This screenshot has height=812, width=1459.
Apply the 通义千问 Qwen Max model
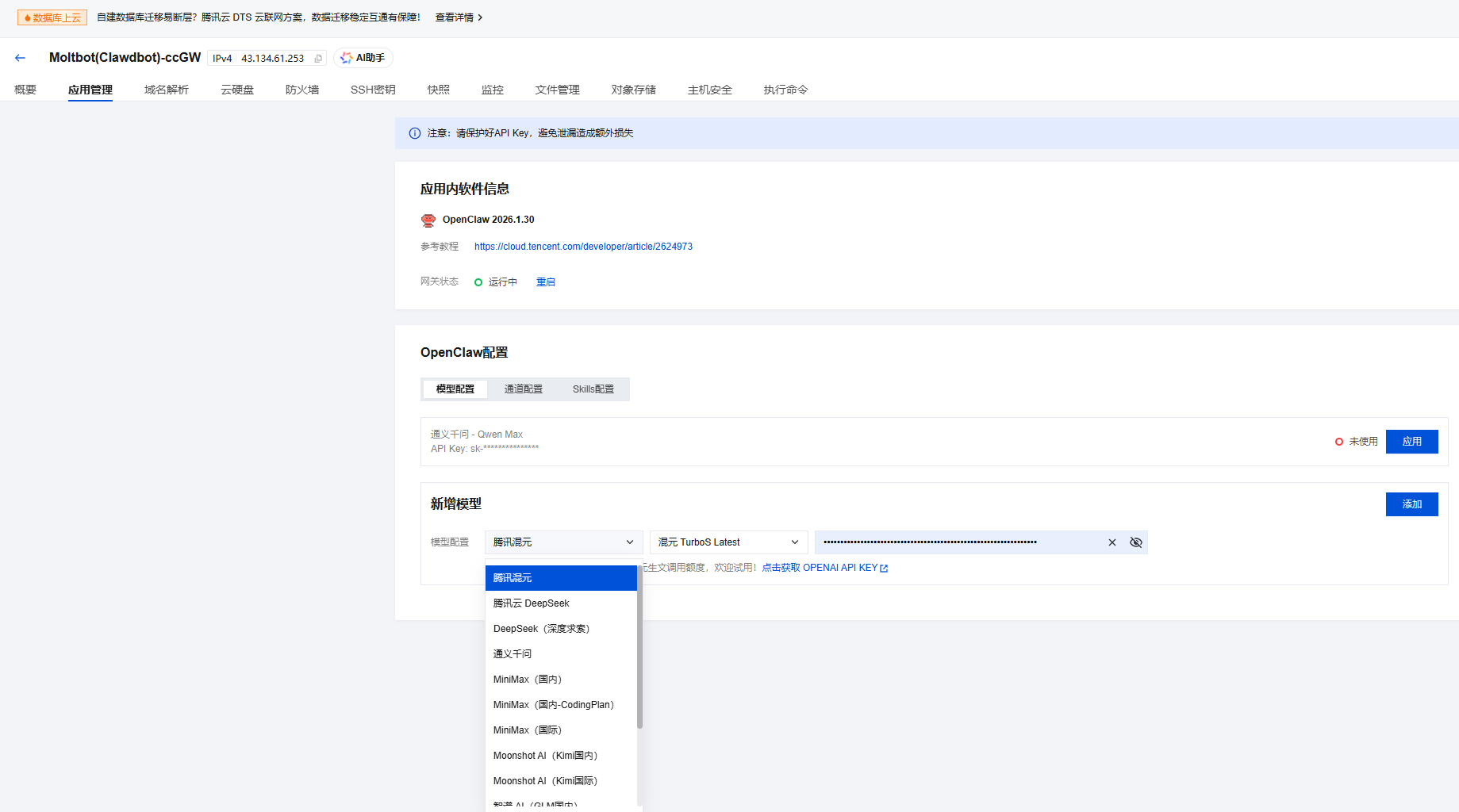1412,442
